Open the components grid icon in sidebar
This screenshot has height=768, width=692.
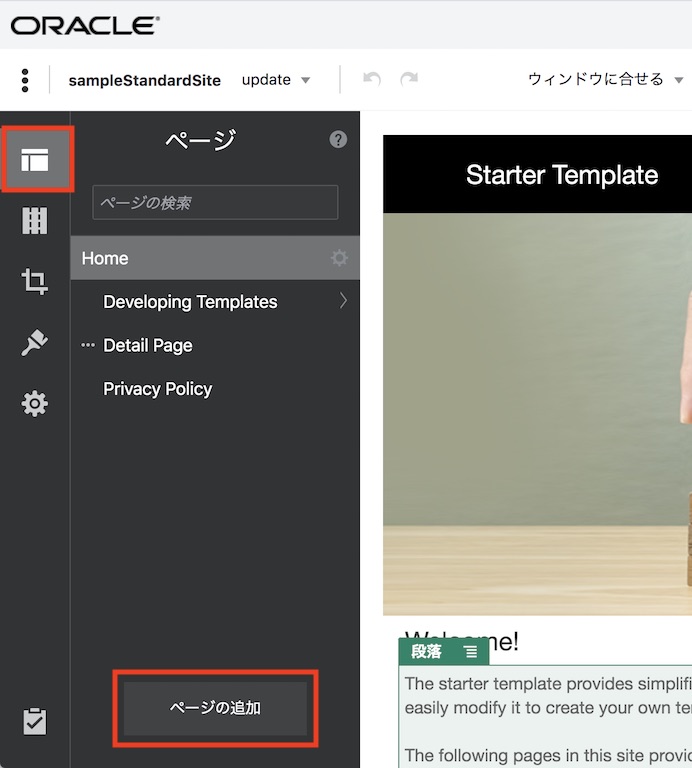coord(35,221)
